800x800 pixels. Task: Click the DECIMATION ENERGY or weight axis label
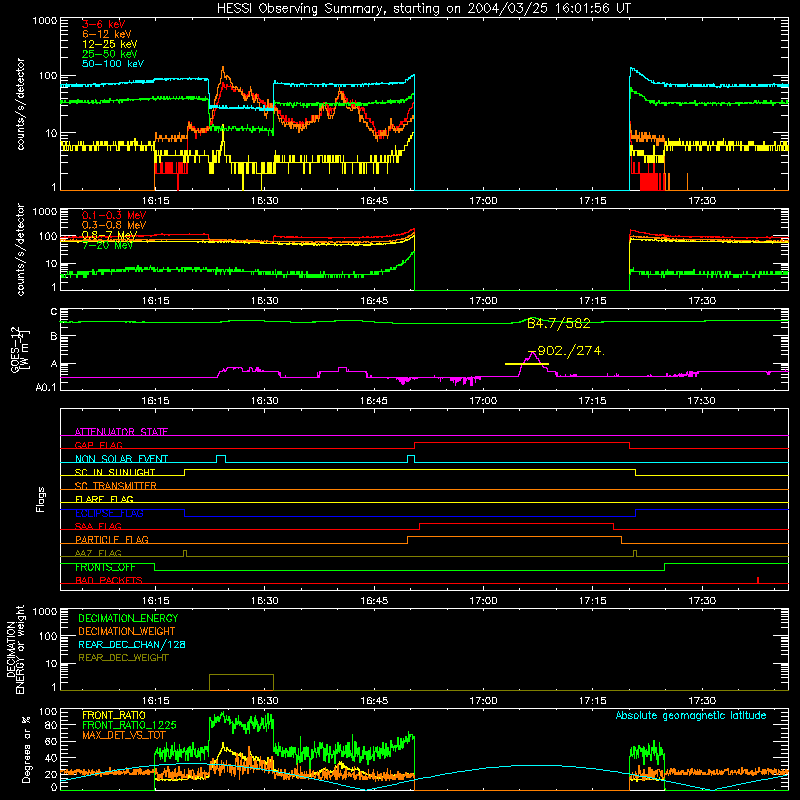click(x=15, y=649)
